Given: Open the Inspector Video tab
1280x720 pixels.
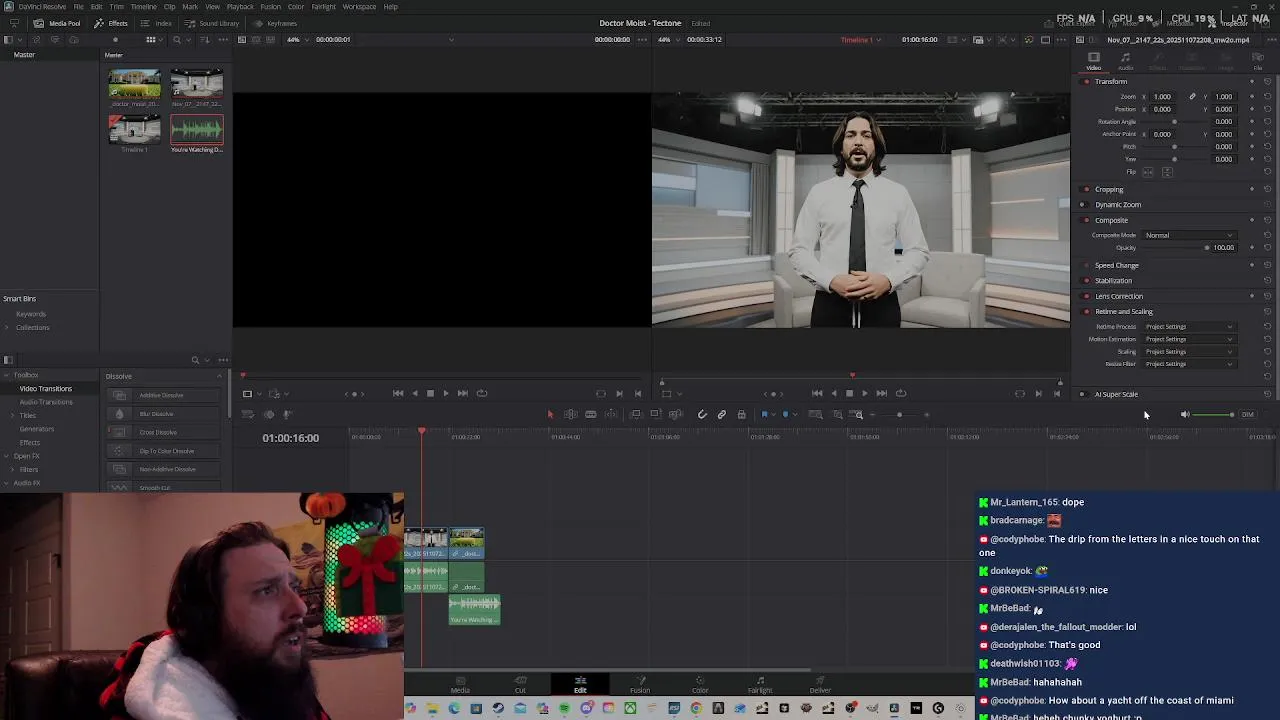Looking at the screenshot, I should (x=1094, y=61).
